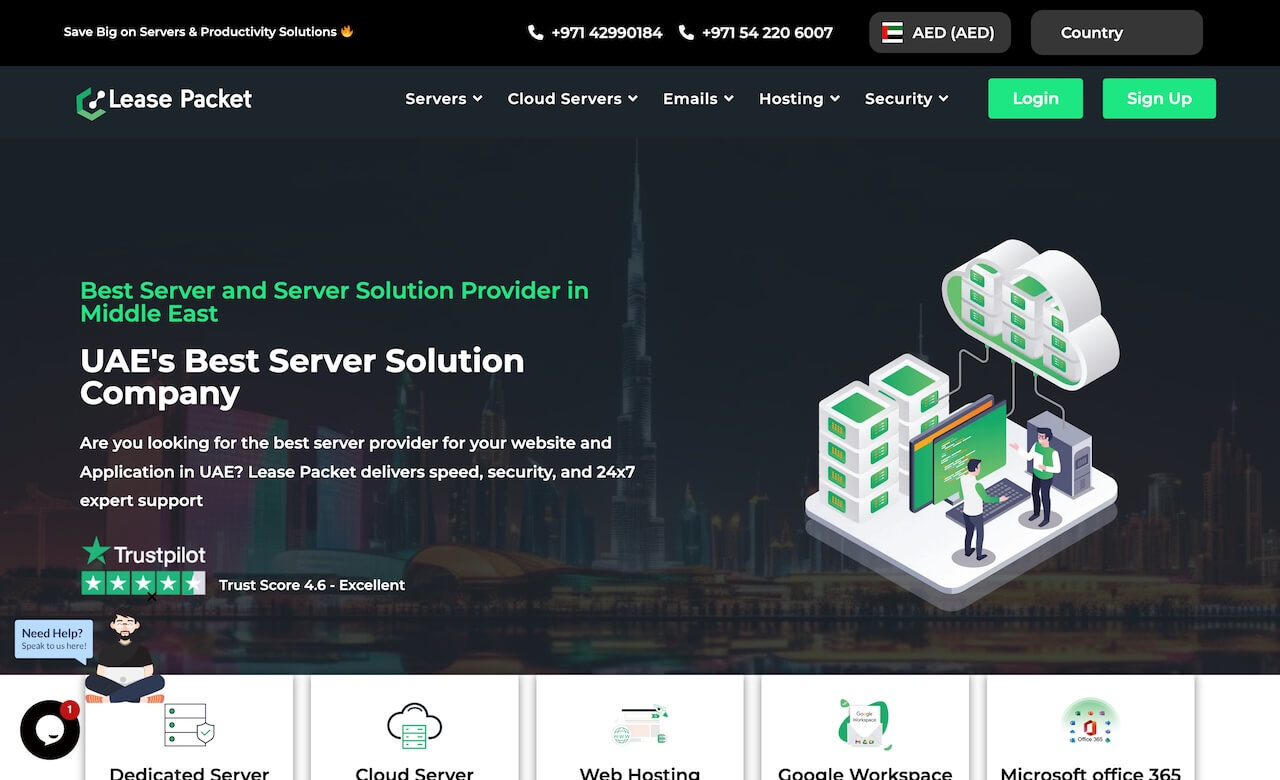The height and width of the screenshot is (780, 1280).
Task: Call the +971 42990184 phone number
Action: (596, 33)
